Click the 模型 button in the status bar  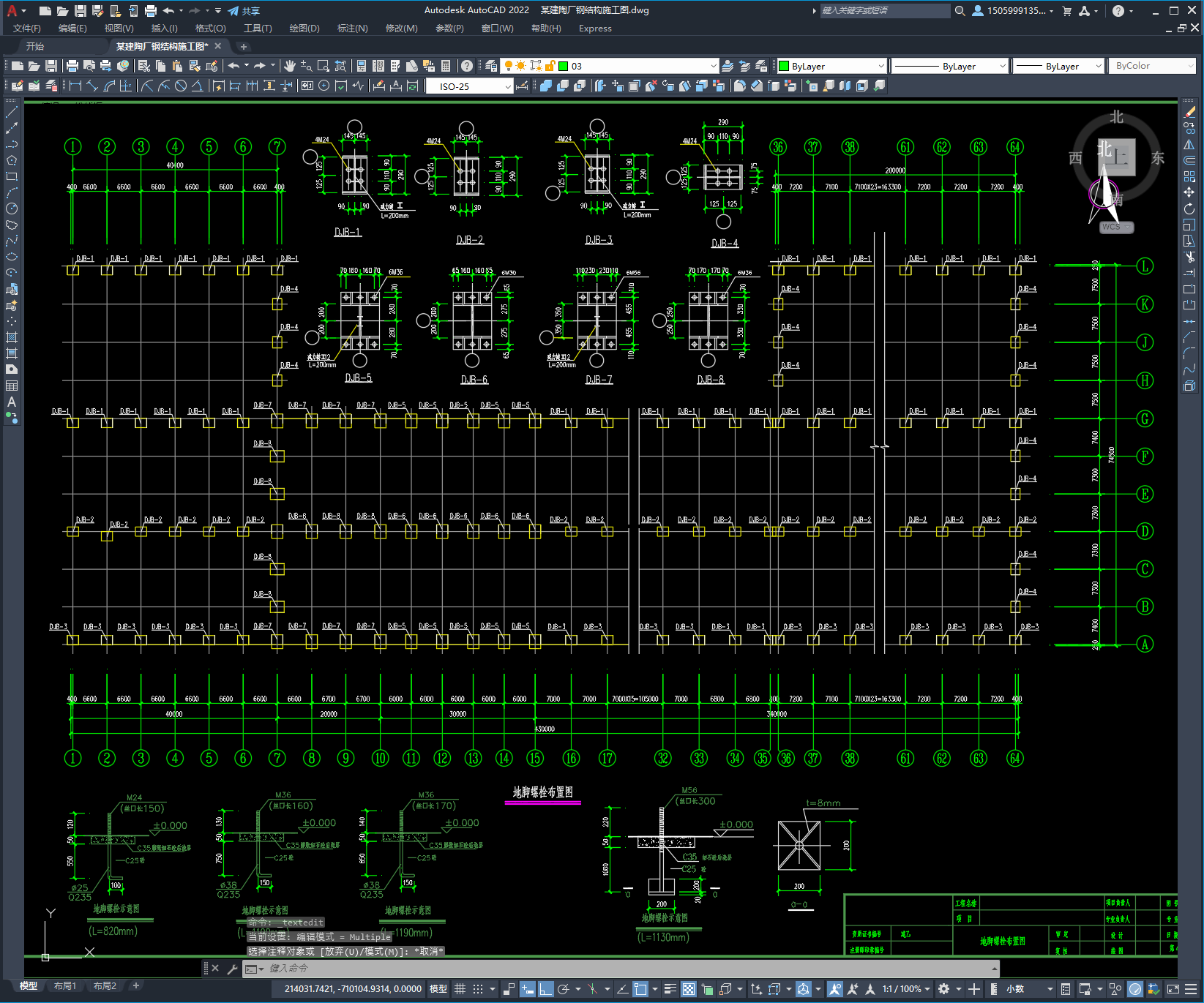(x=438, y=989)
